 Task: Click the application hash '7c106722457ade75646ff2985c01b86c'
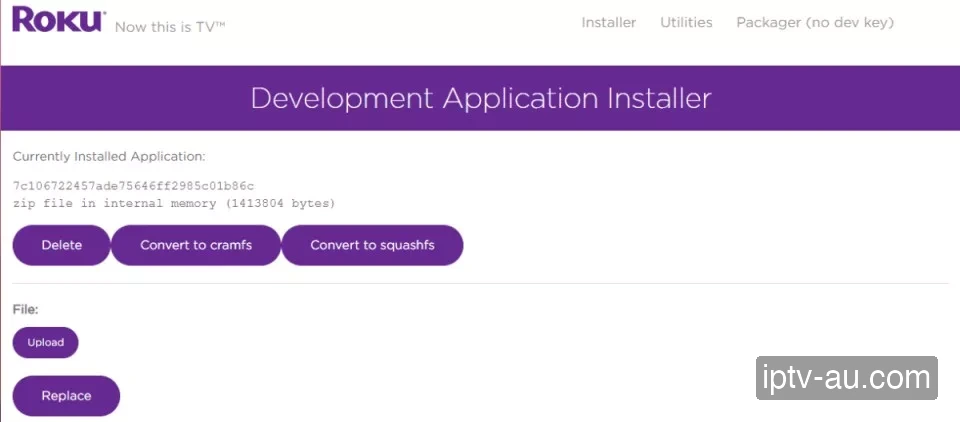pos(133,186)
